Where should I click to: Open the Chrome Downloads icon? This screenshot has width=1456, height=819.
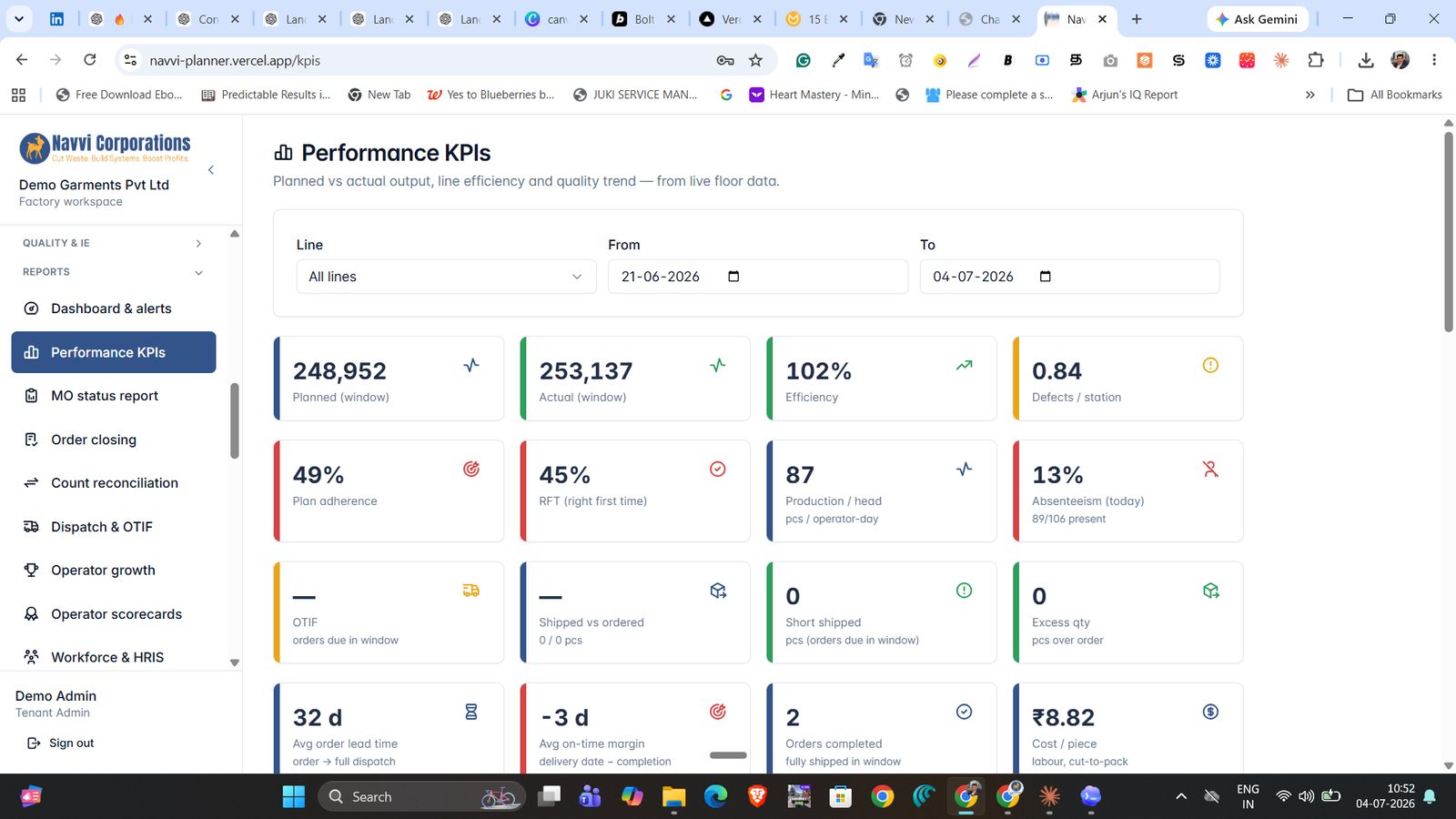coord(1366,60)
